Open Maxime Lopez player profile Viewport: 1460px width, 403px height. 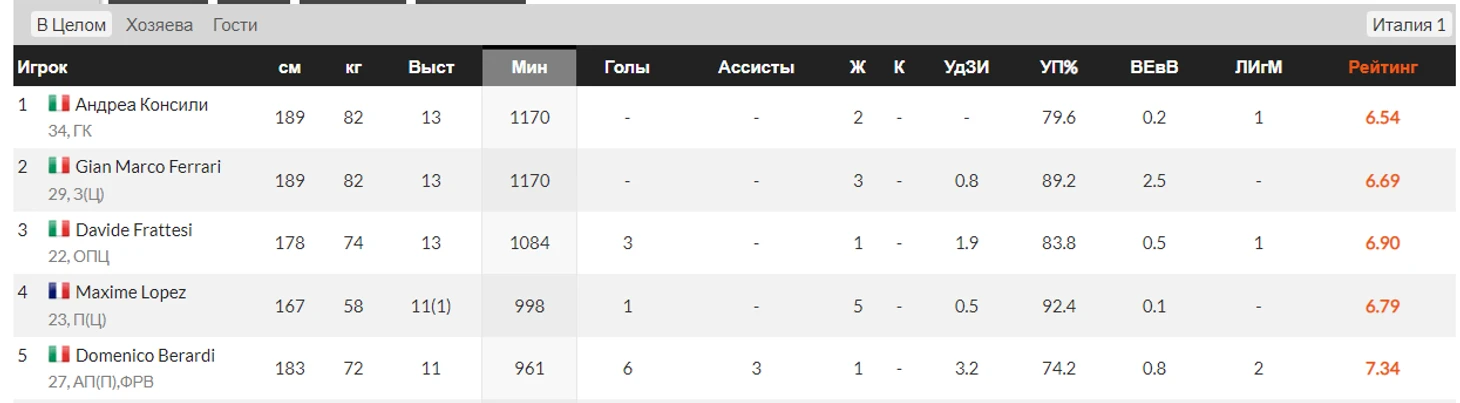pos(131,293)
